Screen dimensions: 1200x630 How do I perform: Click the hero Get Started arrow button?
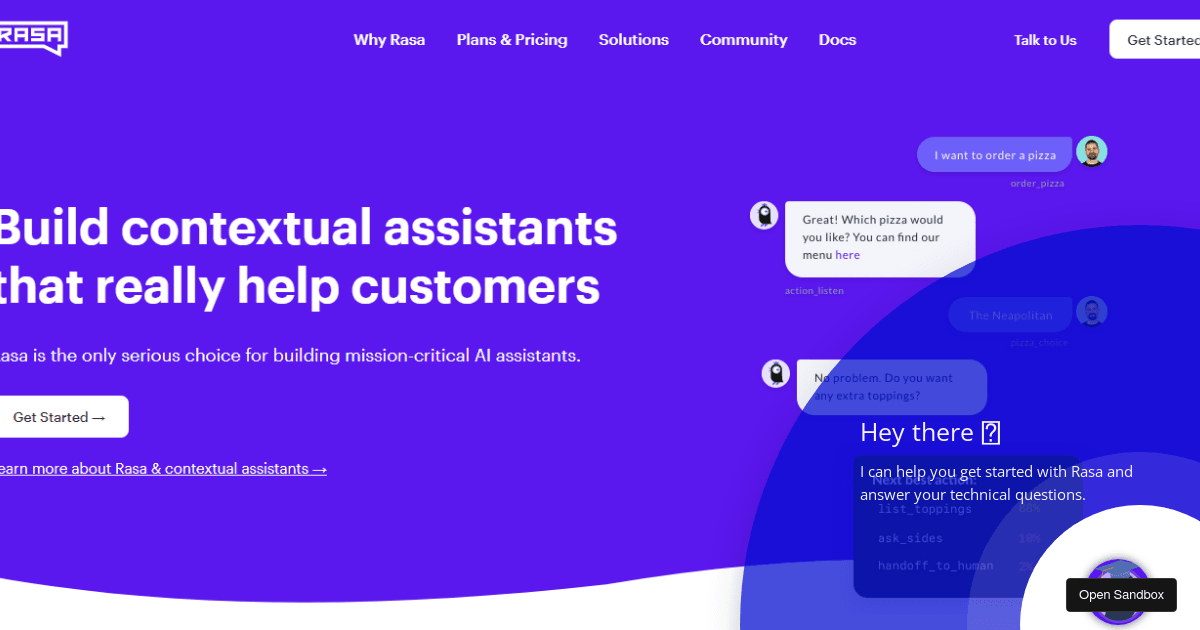point(60,417)
